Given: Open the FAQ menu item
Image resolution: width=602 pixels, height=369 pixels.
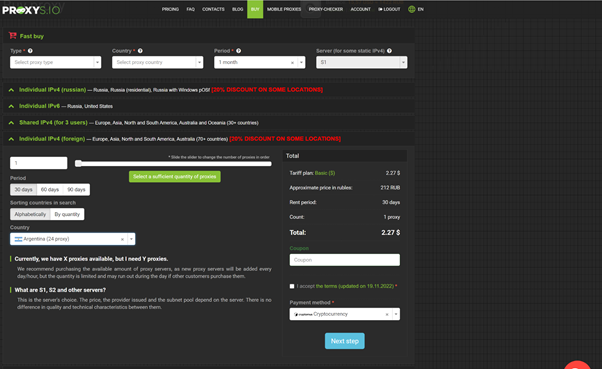Looking at the screenshot, I should tap(190, 9).
